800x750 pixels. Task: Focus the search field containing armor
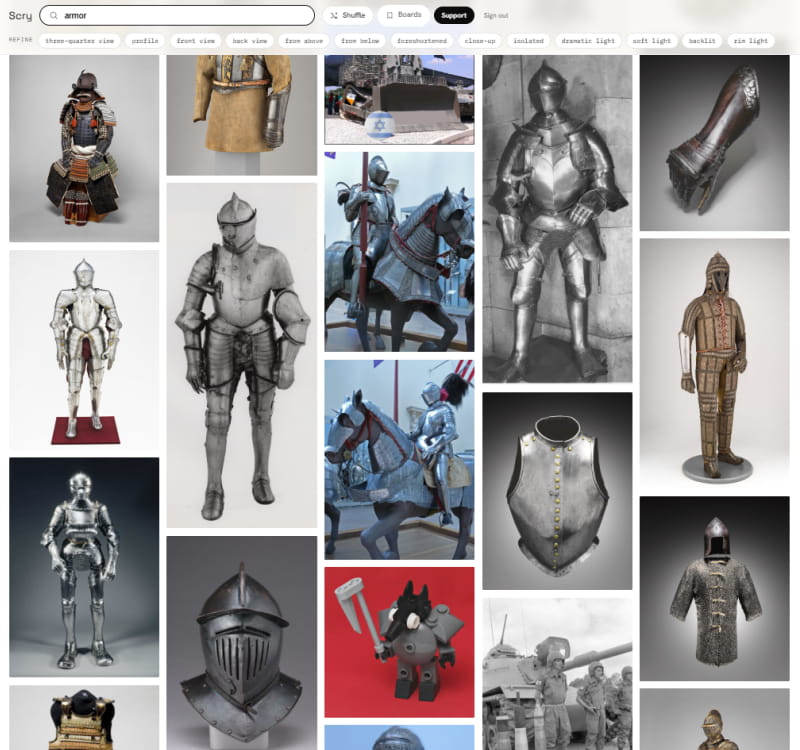tap(177, 15)
